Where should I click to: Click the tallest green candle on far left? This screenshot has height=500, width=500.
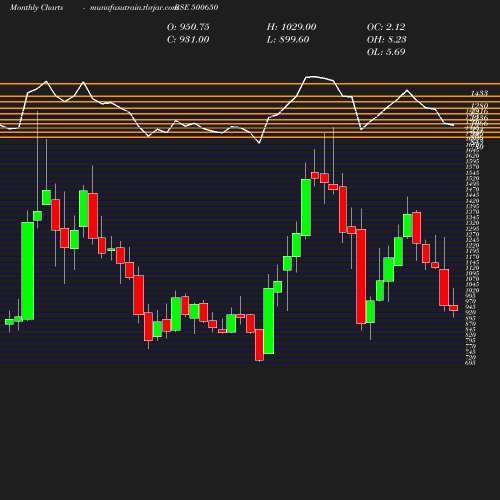point(28,271)
